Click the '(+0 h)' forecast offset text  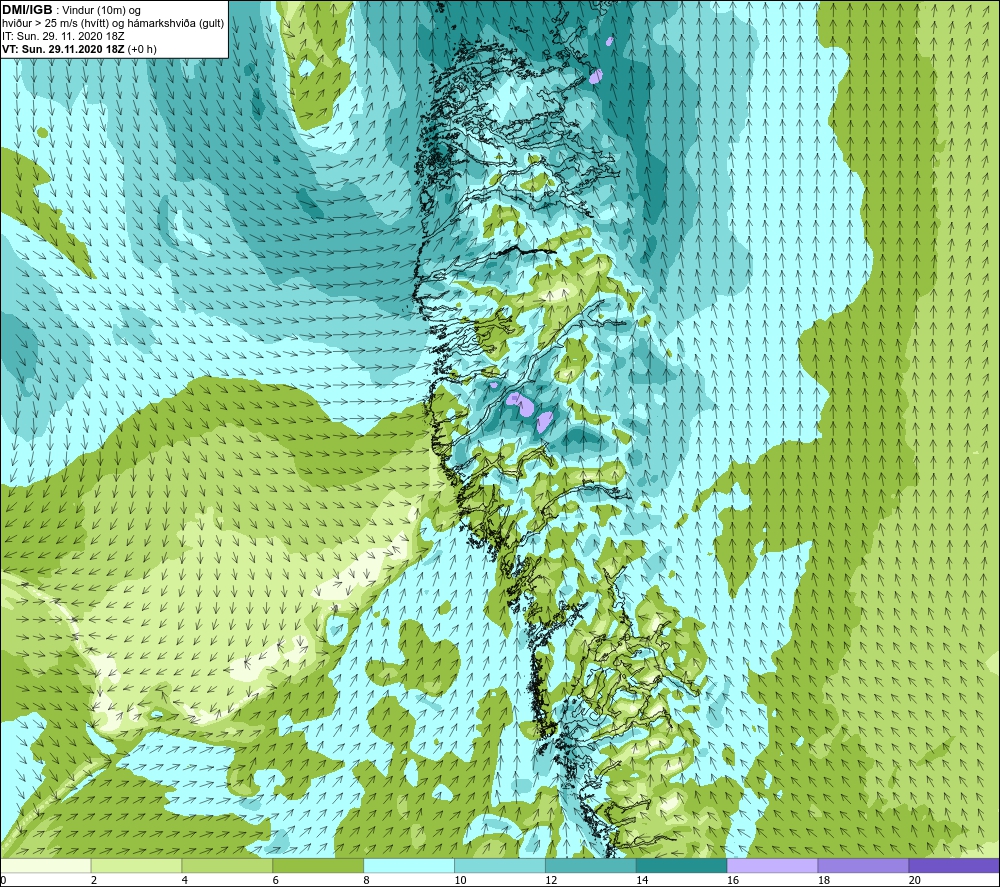point(142,49)
